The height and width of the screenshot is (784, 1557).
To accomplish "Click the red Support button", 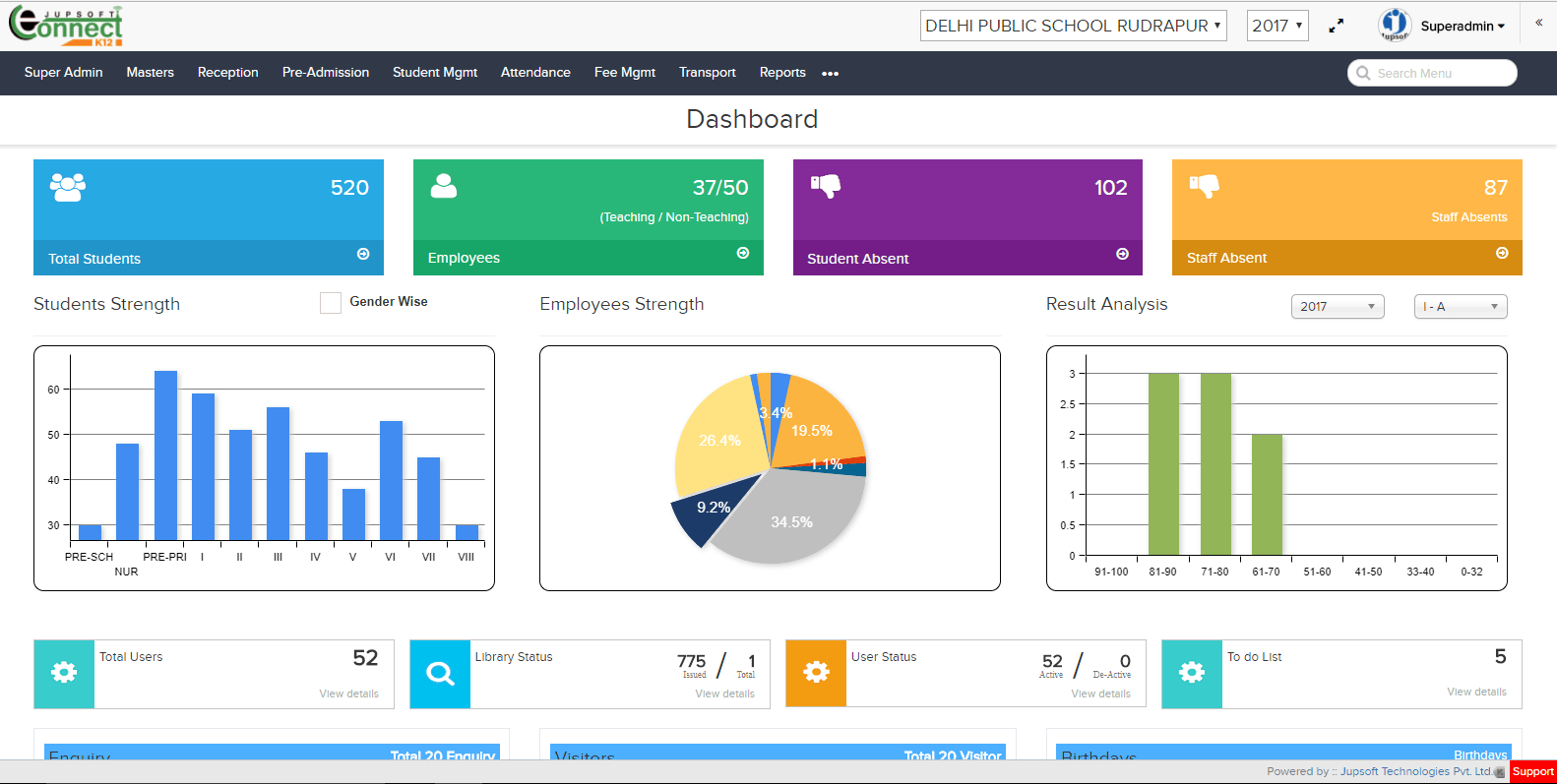I will point(1532,771).
